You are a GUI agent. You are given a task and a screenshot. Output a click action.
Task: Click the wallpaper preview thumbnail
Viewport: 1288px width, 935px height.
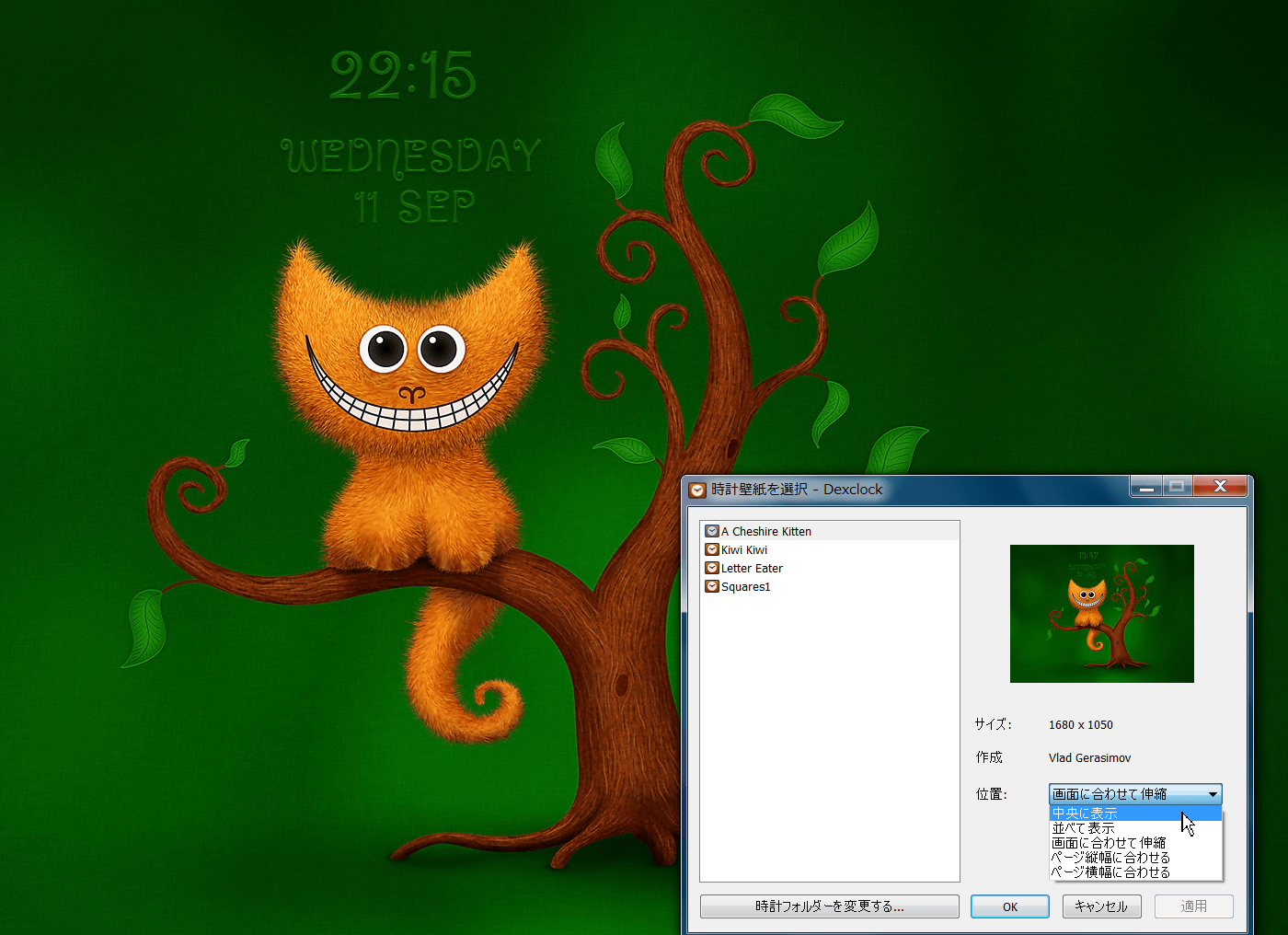pos(1102,614)
